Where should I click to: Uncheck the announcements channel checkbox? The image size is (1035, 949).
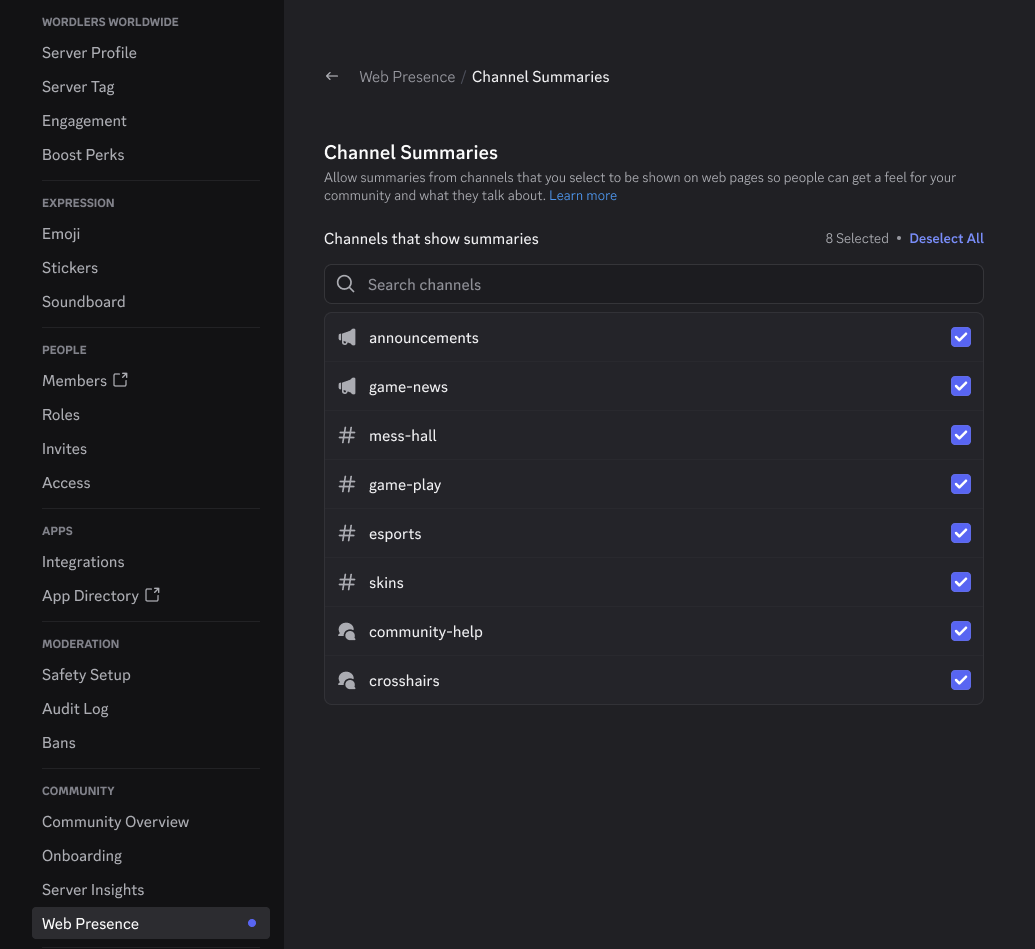(x=960, y=337)
